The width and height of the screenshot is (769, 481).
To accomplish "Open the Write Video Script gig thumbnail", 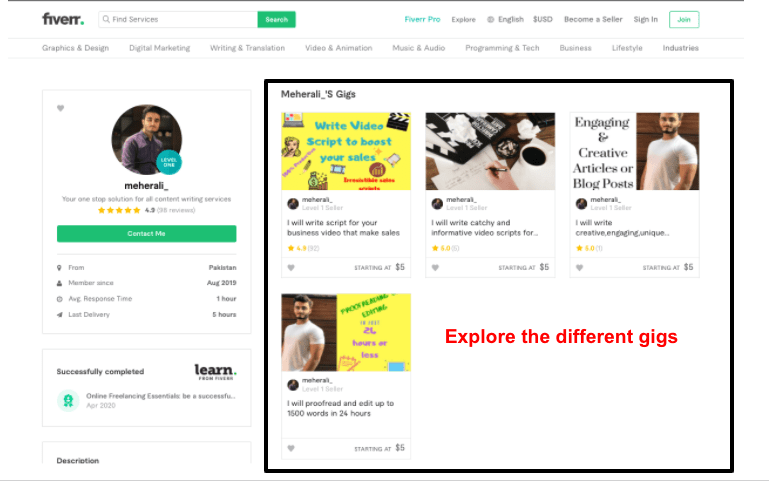I will pyautogui.click(x=346, y=151).
